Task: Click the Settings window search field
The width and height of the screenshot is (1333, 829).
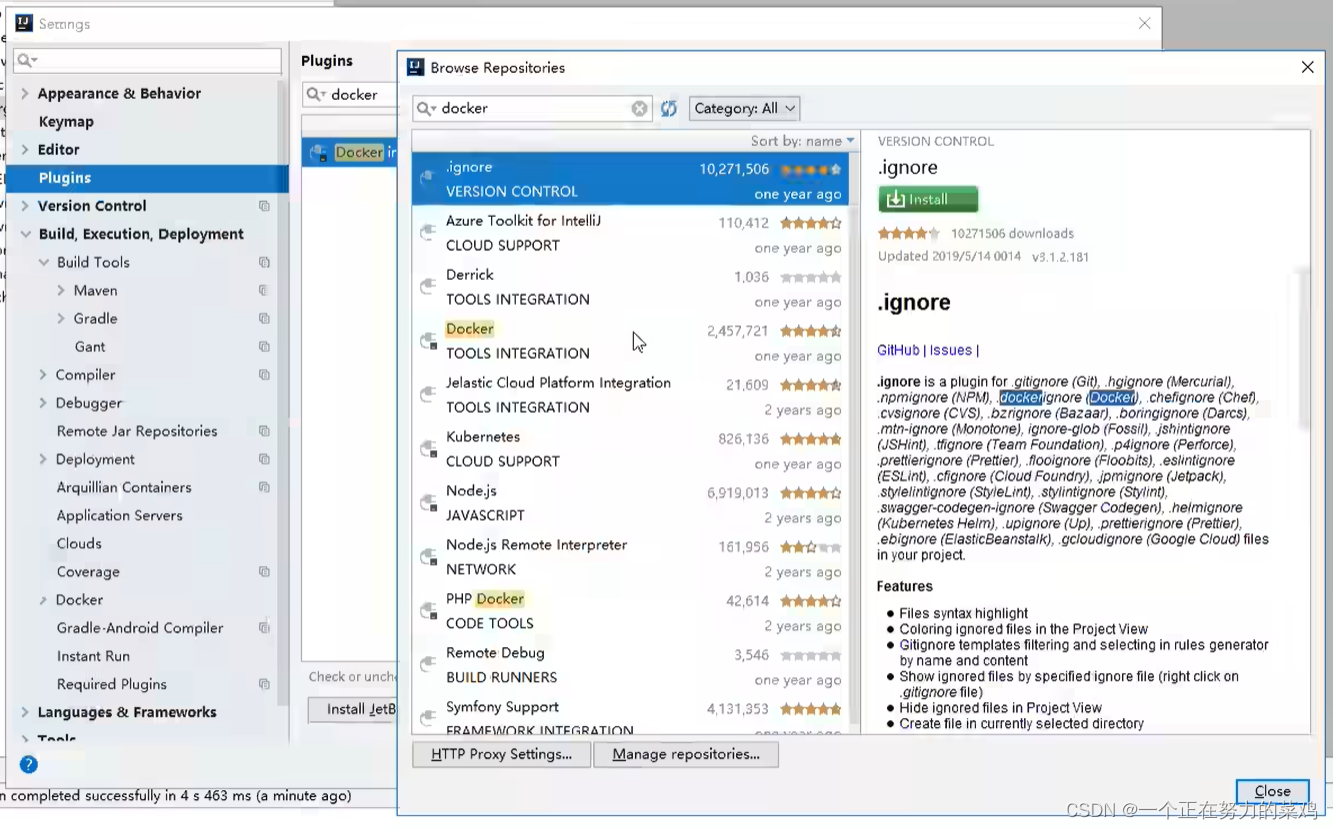Action: click(148, 61)
